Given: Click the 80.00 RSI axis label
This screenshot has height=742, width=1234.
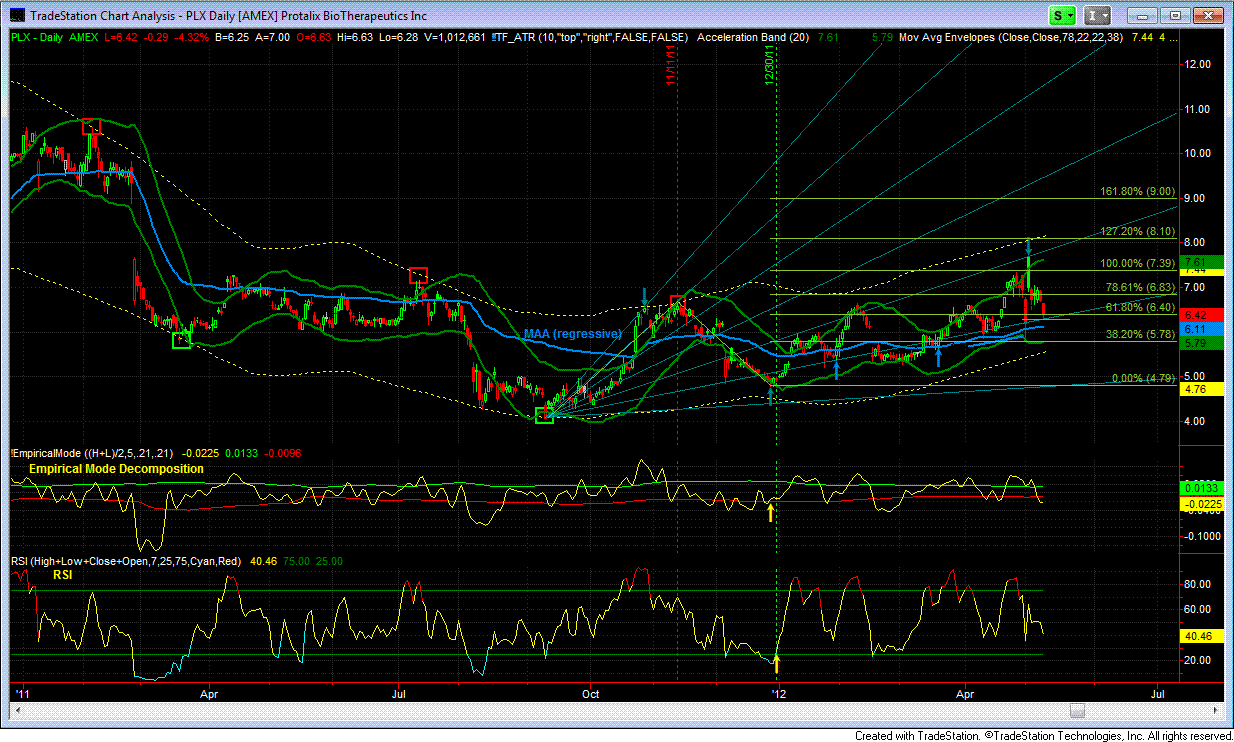Looking at the screenshot, I should [x=1198, y=584].
